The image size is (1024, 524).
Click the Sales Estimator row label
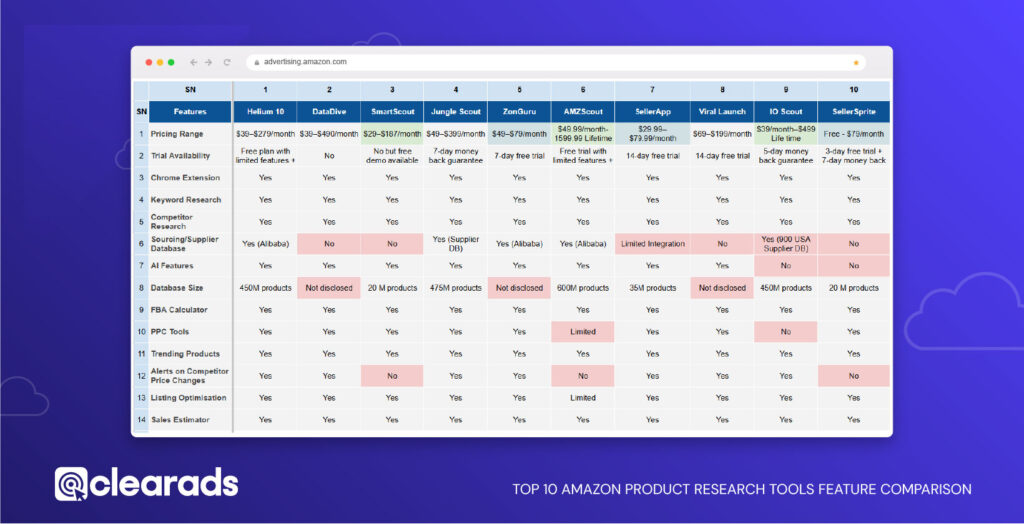tap(190, 419)
